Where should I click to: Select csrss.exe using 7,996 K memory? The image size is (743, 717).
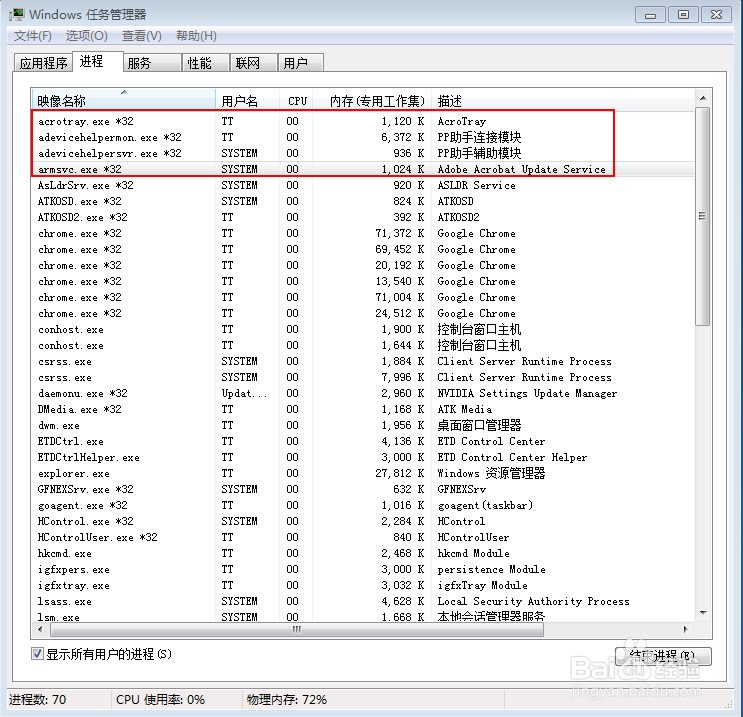tap(362, 378)
